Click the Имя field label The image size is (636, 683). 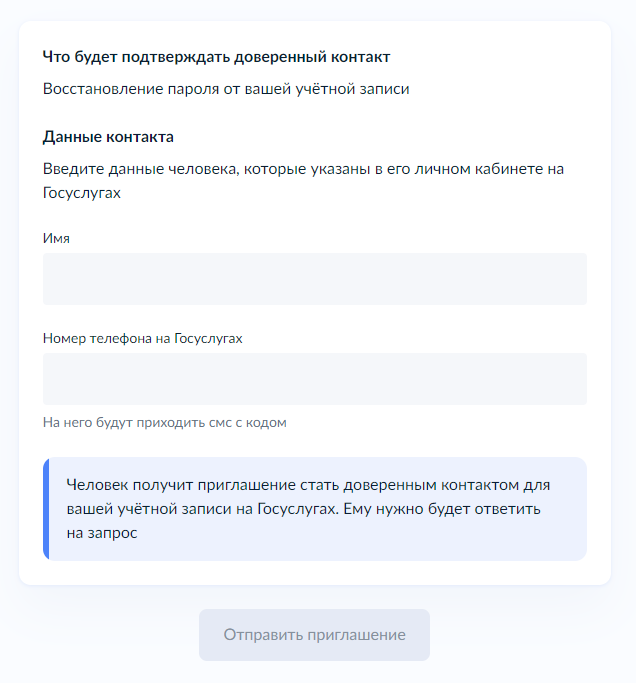click(56, 238)
